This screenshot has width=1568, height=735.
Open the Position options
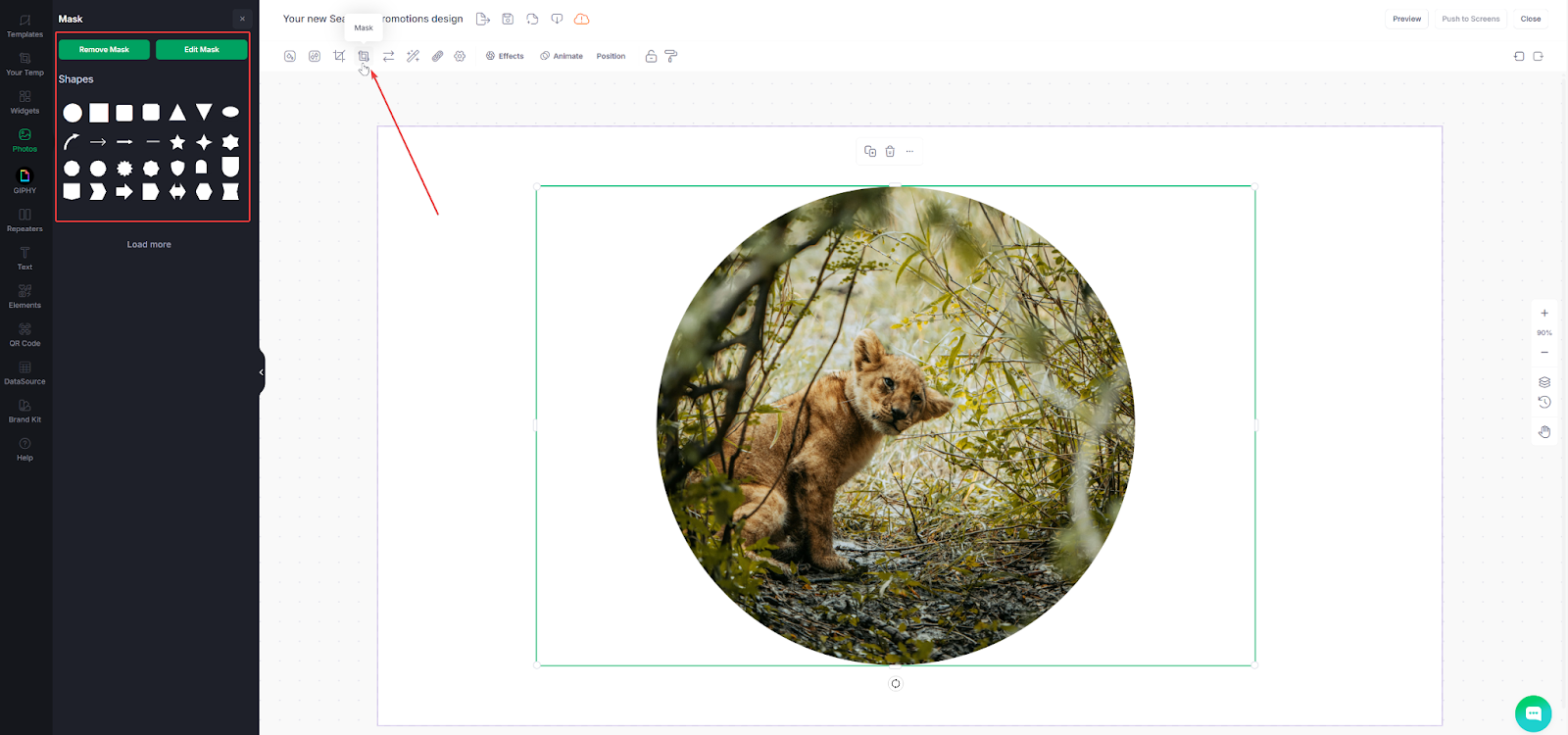pos(611,56)
